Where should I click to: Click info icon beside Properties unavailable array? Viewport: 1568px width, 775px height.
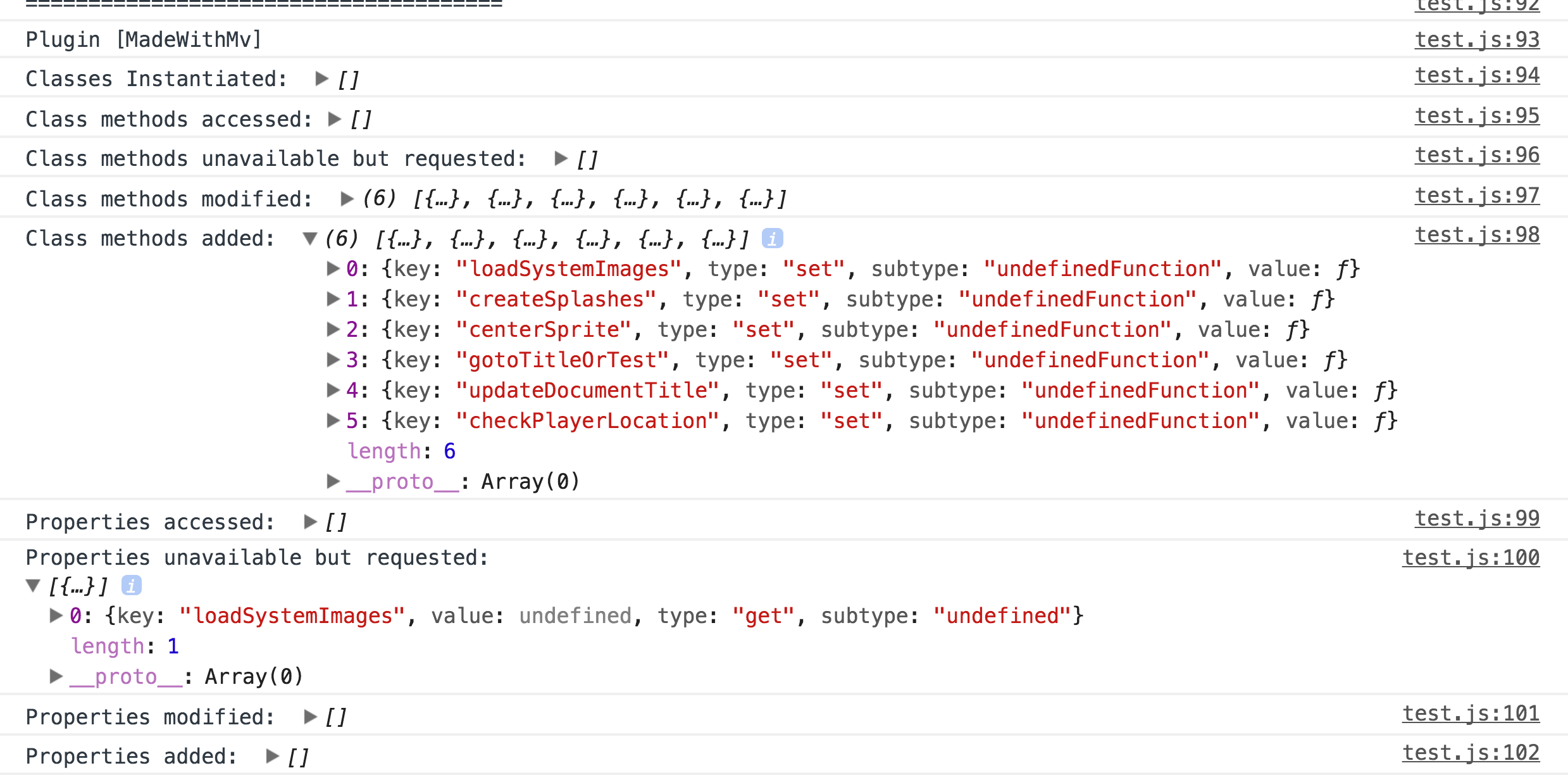pyautogui.click(x=131, y=586)
